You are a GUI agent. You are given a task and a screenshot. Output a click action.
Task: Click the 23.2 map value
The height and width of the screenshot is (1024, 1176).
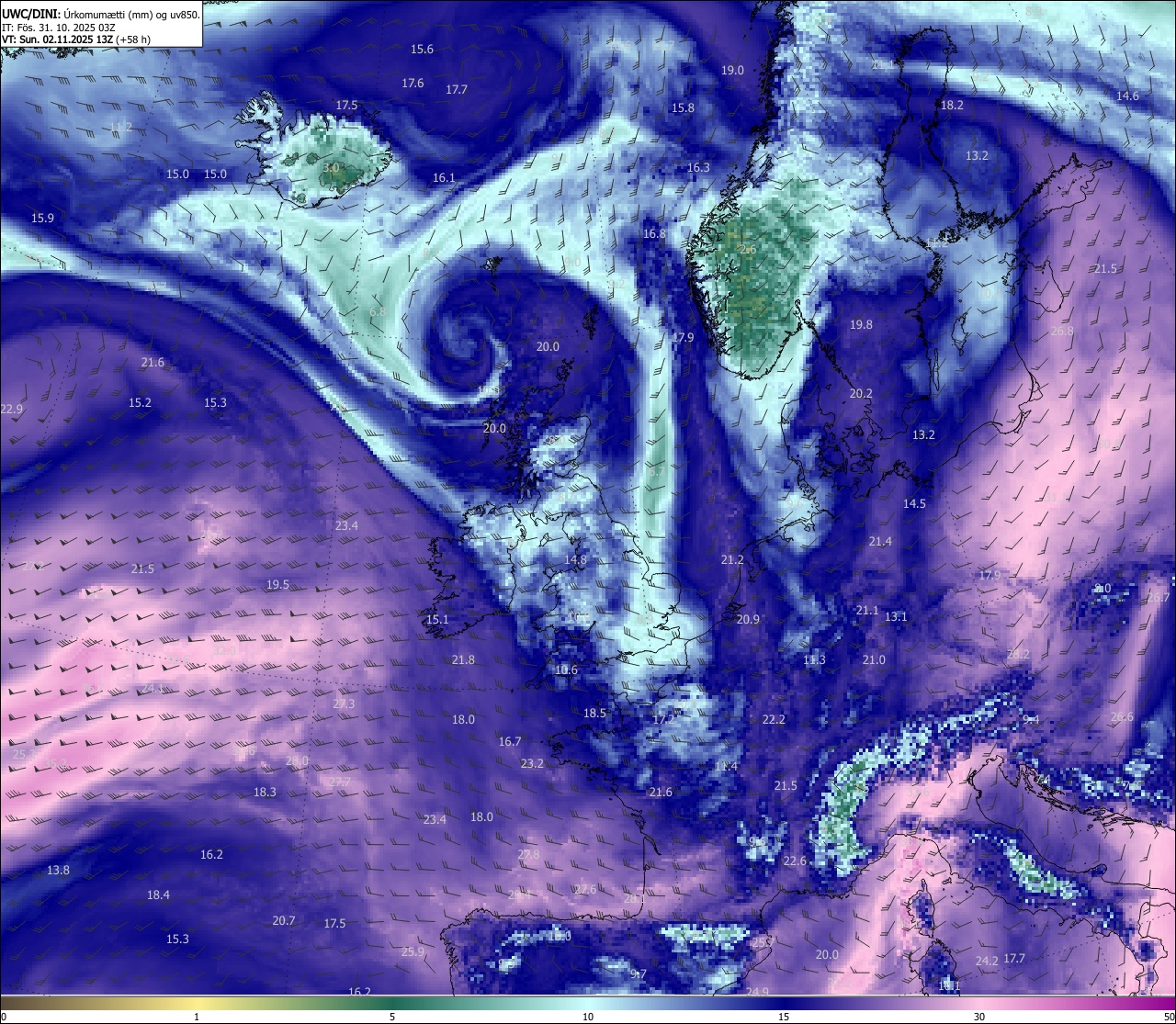click(532, 764)
